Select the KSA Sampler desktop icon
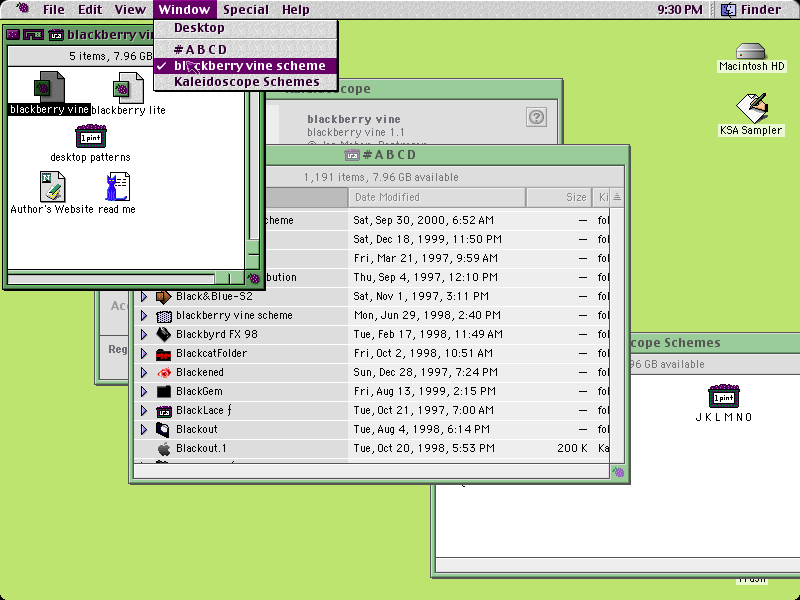The image size is (800, 600). 752,107
